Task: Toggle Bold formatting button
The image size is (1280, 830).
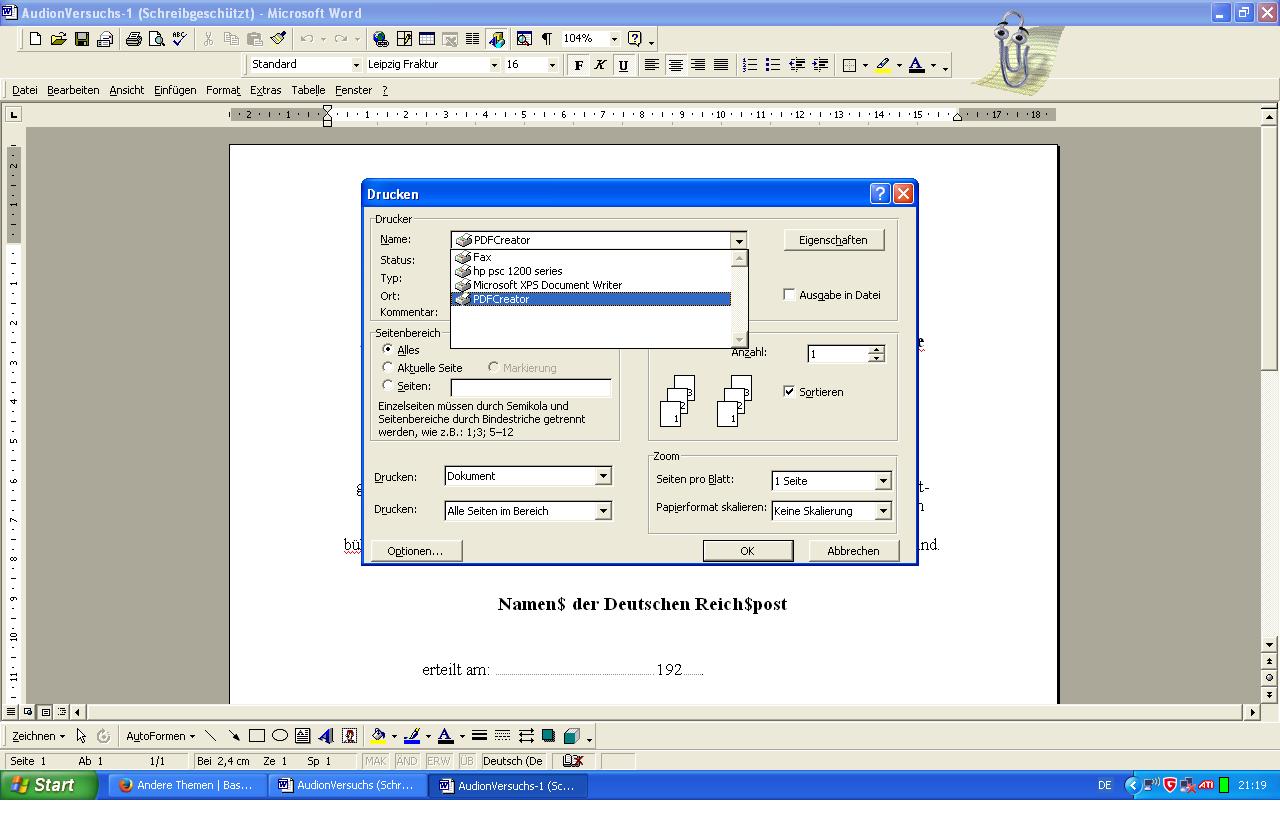Action: click(x=578, y=65)
